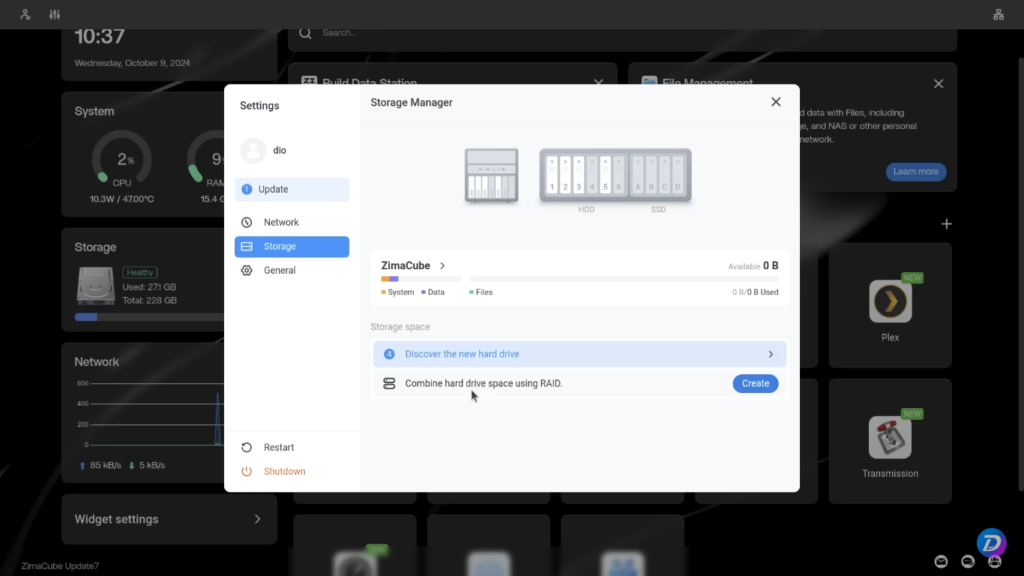Open the mail icon at bottom right
Image resolution: width=1024 pixels, height=576 pixels.
point(941,561)
